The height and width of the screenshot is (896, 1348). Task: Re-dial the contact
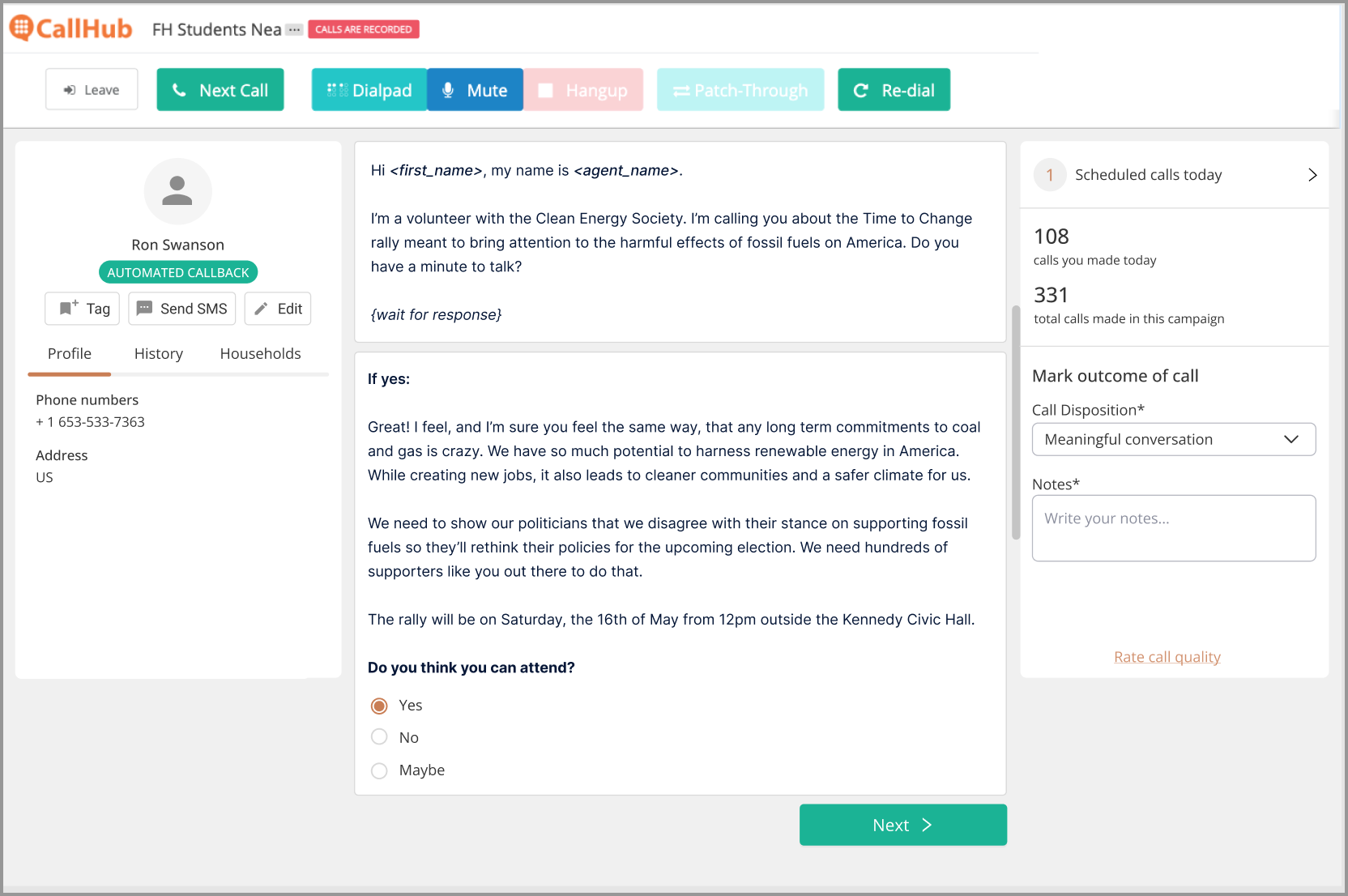[894, 89]
